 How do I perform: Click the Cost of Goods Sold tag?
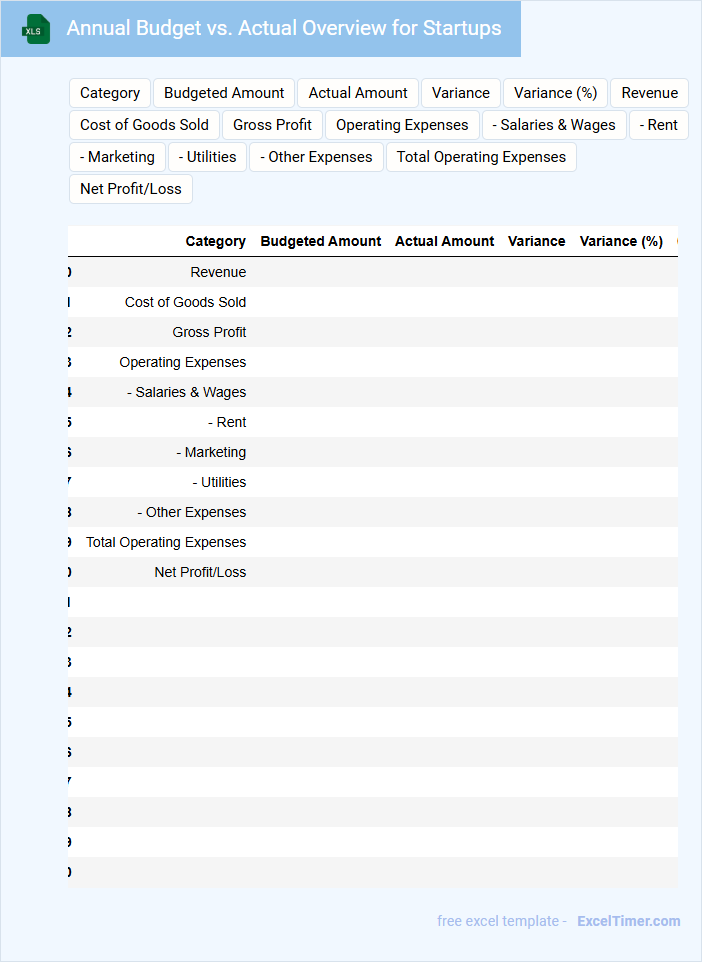144,125
